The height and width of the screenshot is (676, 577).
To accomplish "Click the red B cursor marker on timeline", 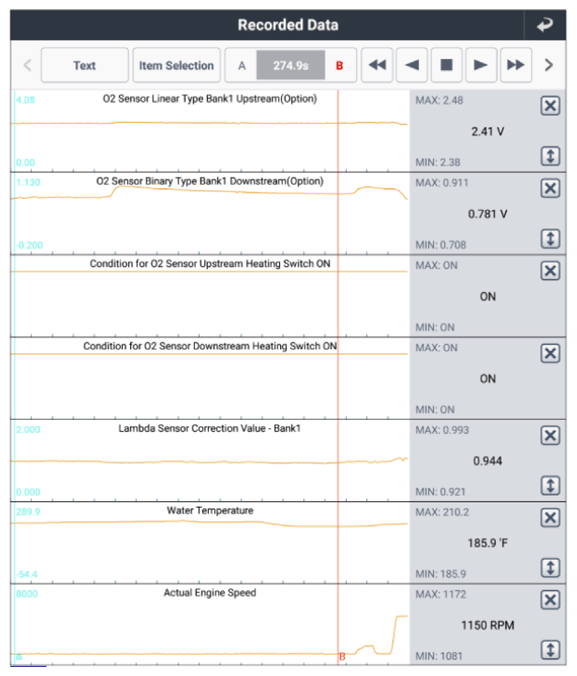I will point(342,657).
